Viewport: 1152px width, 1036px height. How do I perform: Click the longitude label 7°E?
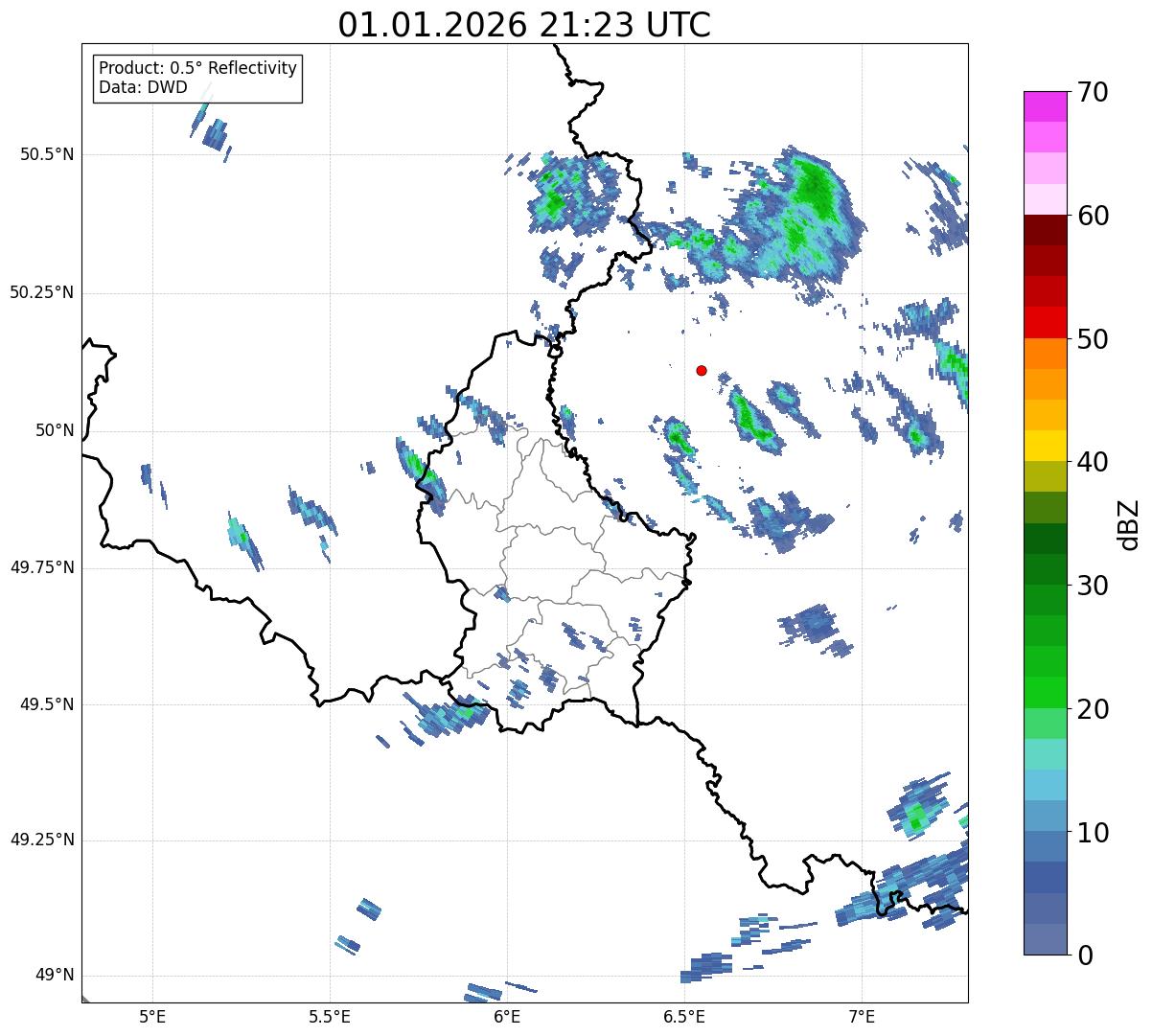pos(862,1016)
